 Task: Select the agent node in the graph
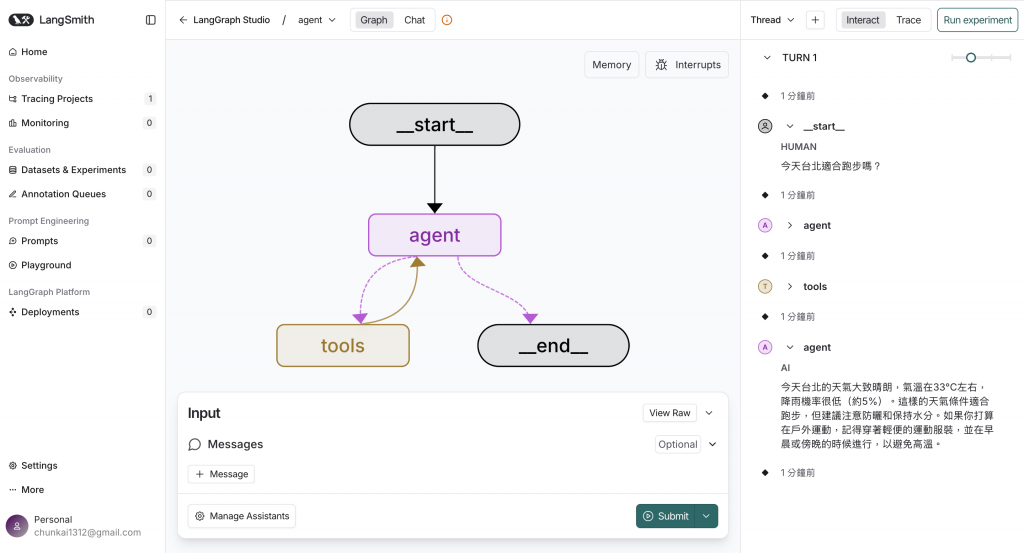tap(434, 235)
